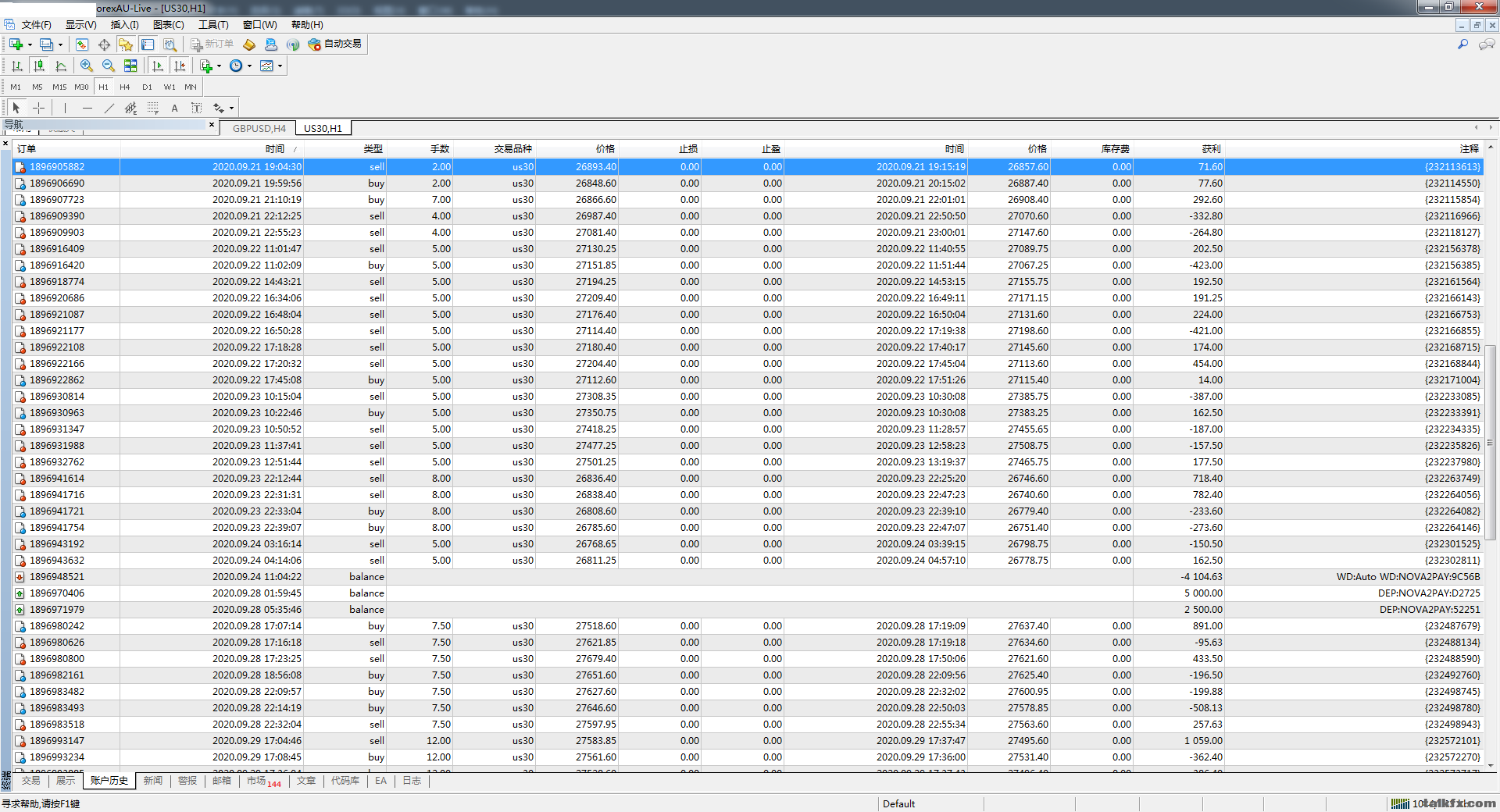
Task: Switch to GBPUSD,H4 chart tab
Action: click(x=259, y=128)
